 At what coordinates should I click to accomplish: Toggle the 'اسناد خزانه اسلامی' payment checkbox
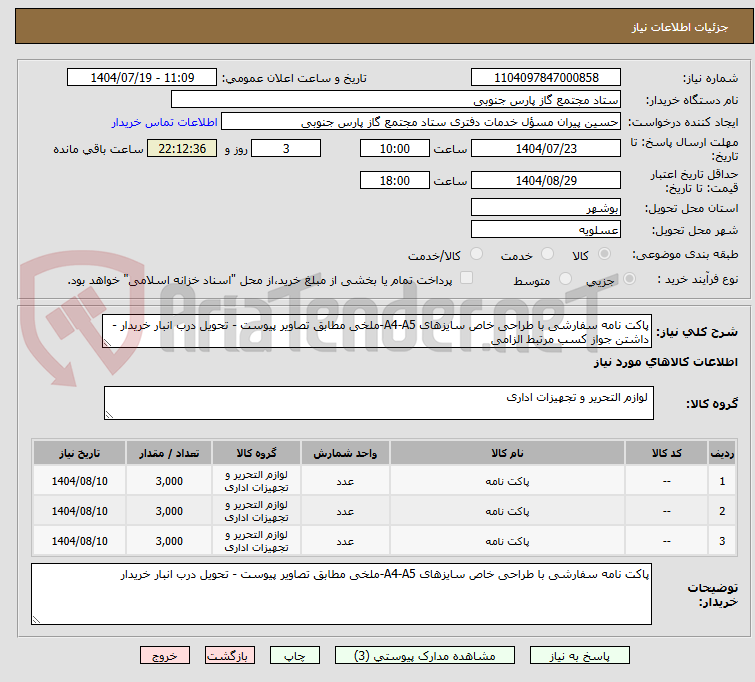[x=466, y=279]
